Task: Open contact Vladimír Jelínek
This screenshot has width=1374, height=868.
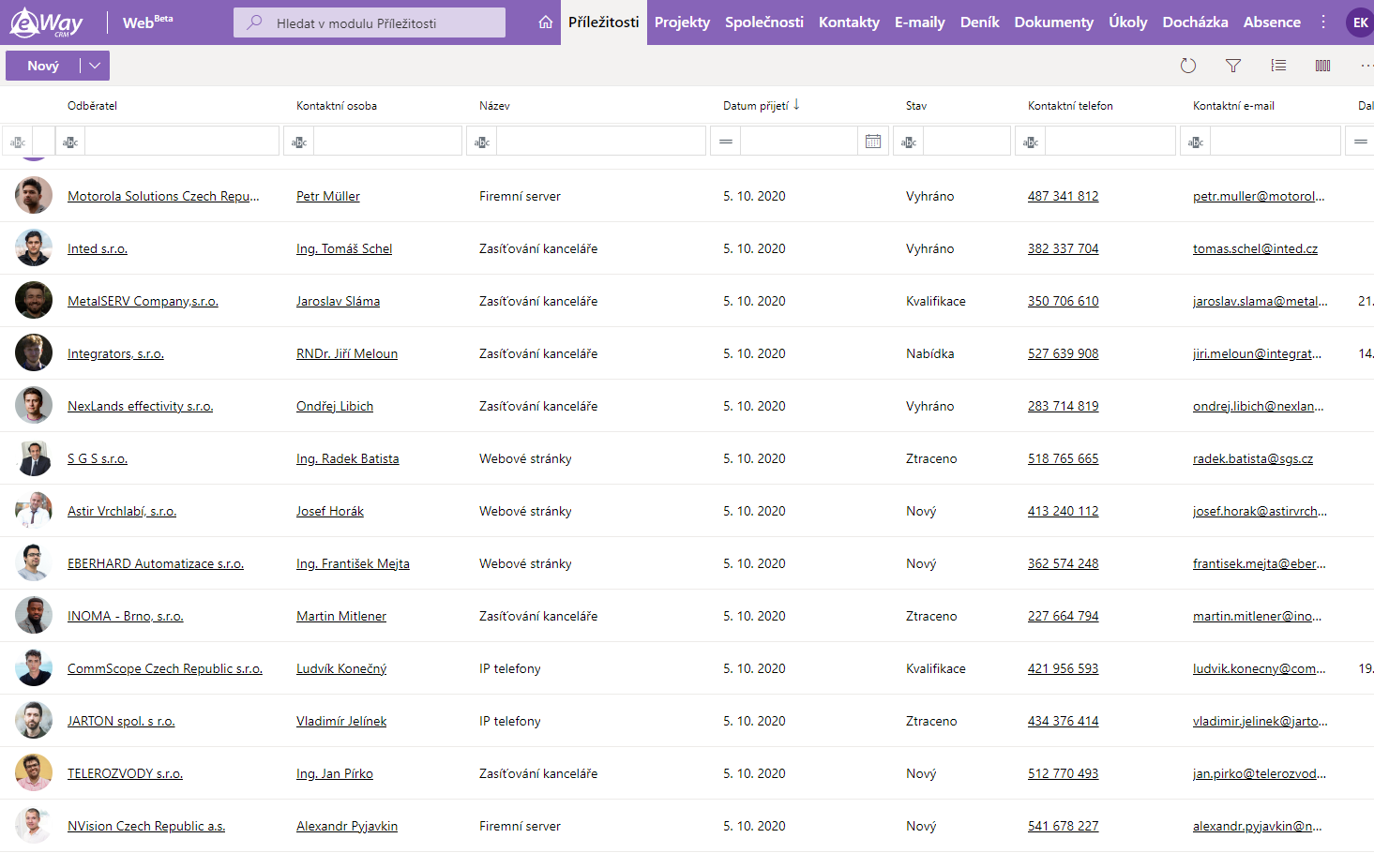Action: (341, 721)
